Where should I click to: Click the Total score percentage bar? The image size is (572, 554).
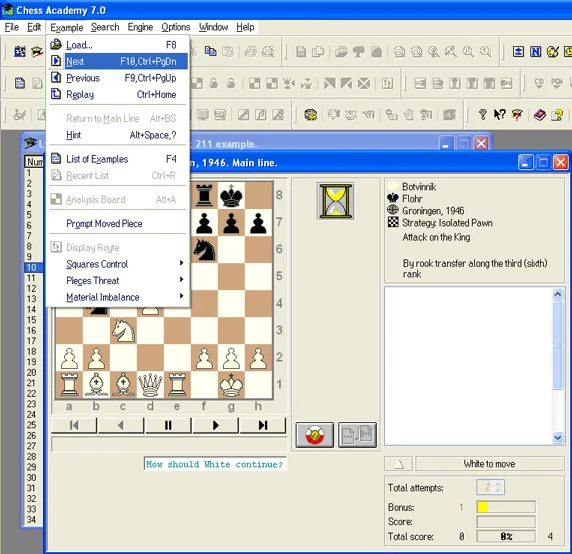click(x=506, y=536)
